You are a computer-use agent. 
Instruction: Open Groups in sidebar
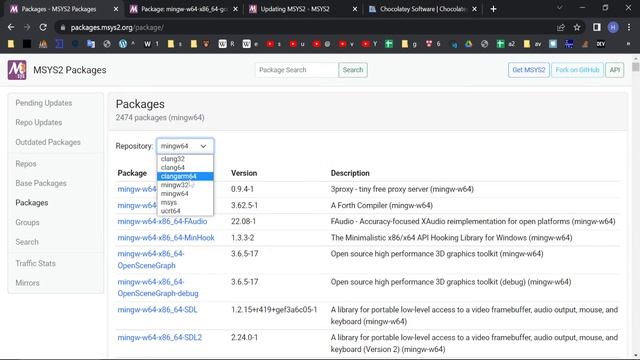pyautogui.click(x=27, y=222)
